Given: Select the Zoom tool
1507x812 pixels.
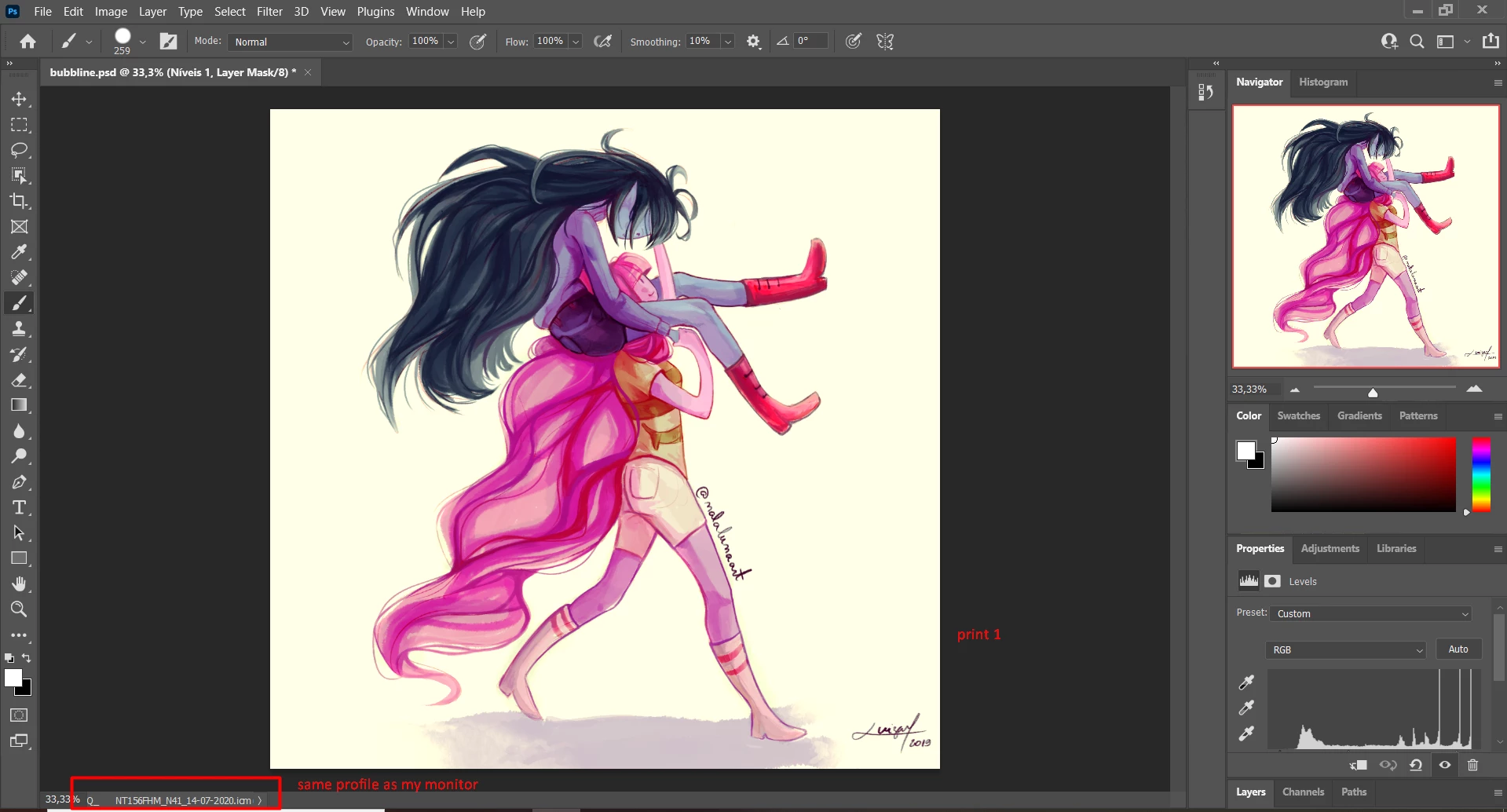Looking at the screenshot, I should [20, 609].
